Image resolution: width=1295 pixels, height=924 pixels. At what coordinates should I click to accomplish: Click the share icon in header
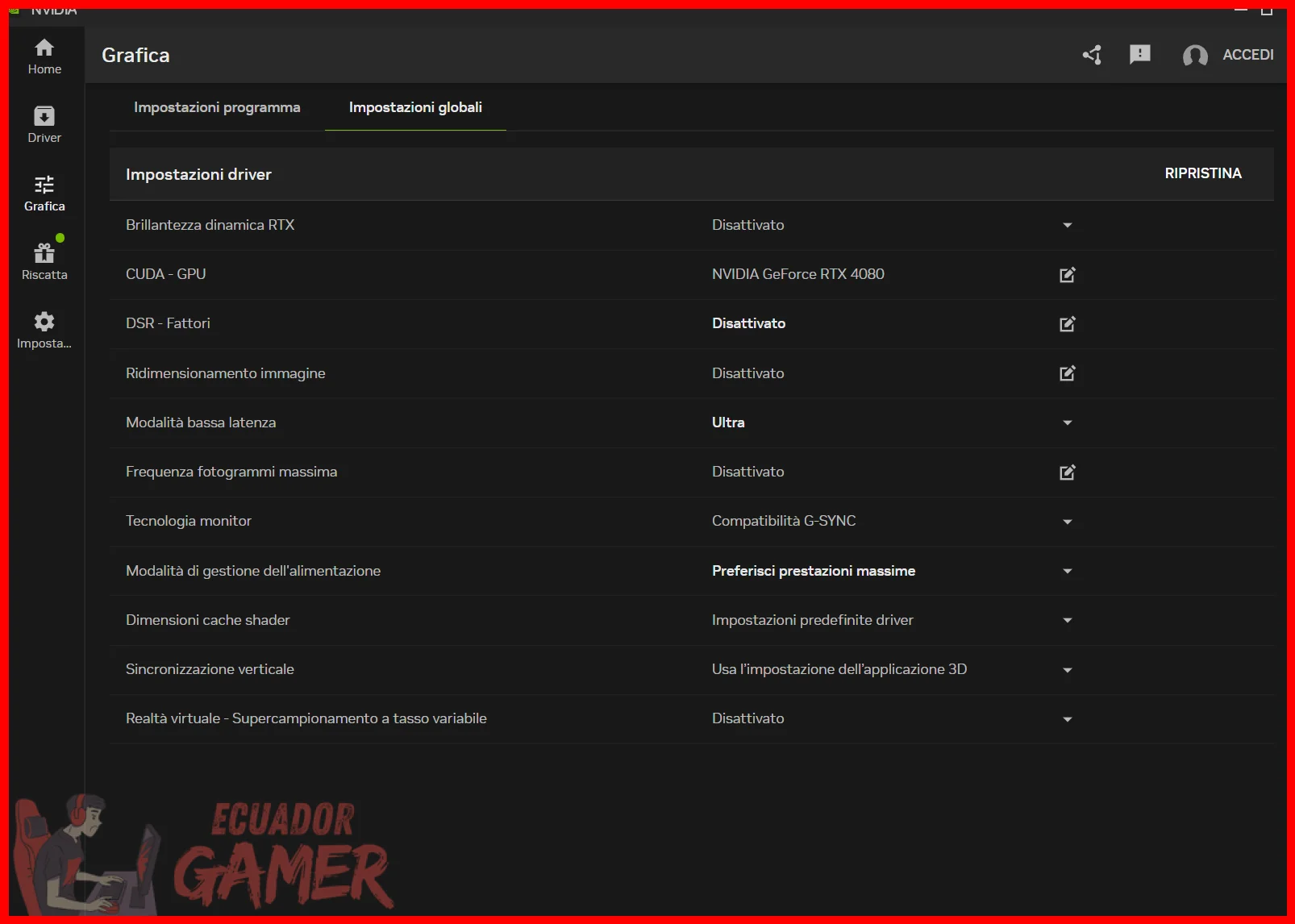tap(1092, 55)
